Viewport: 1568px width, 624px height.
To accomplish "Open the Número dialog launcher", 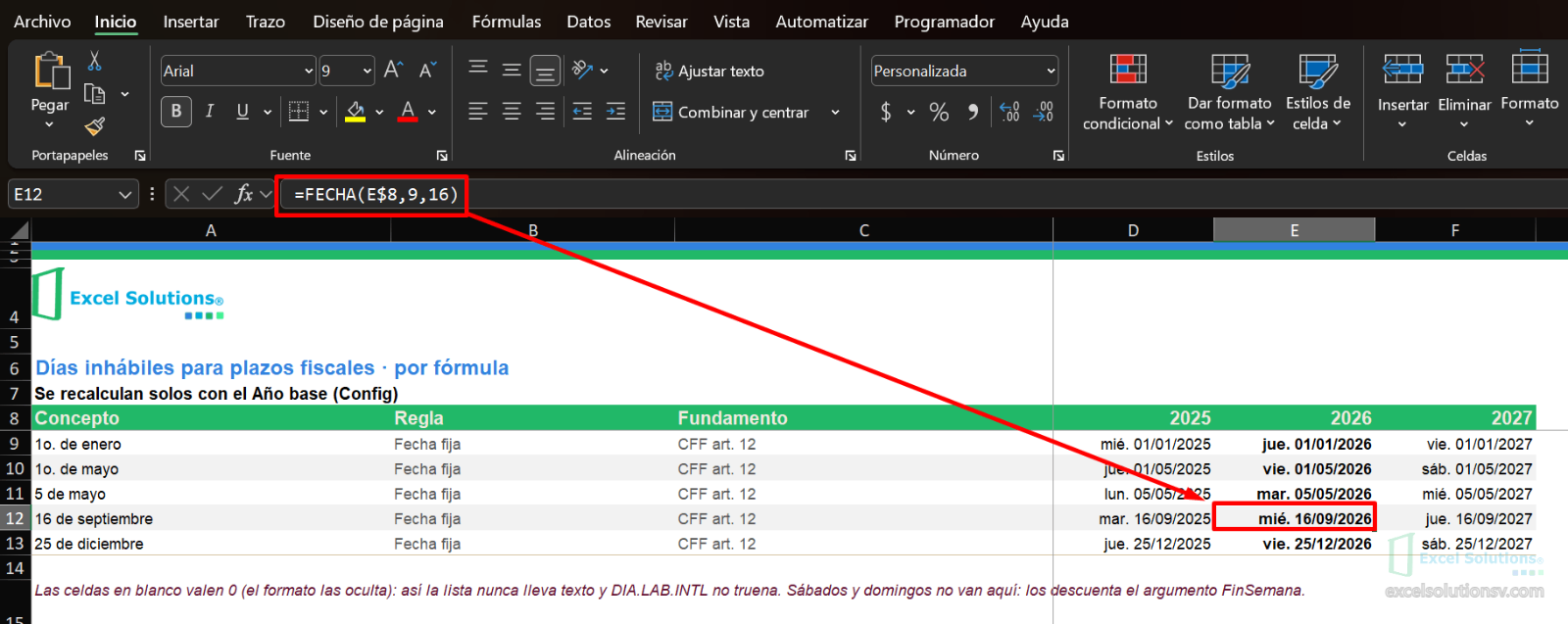I will [1058, 156].
